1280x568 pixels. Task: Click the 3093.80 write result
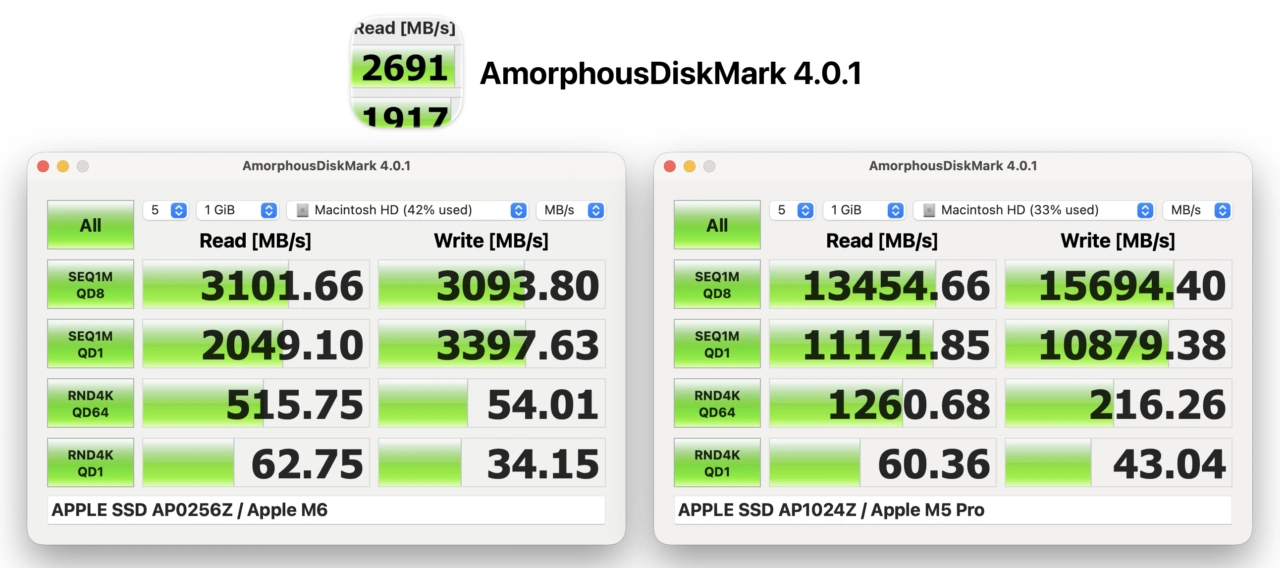[492, 285]
